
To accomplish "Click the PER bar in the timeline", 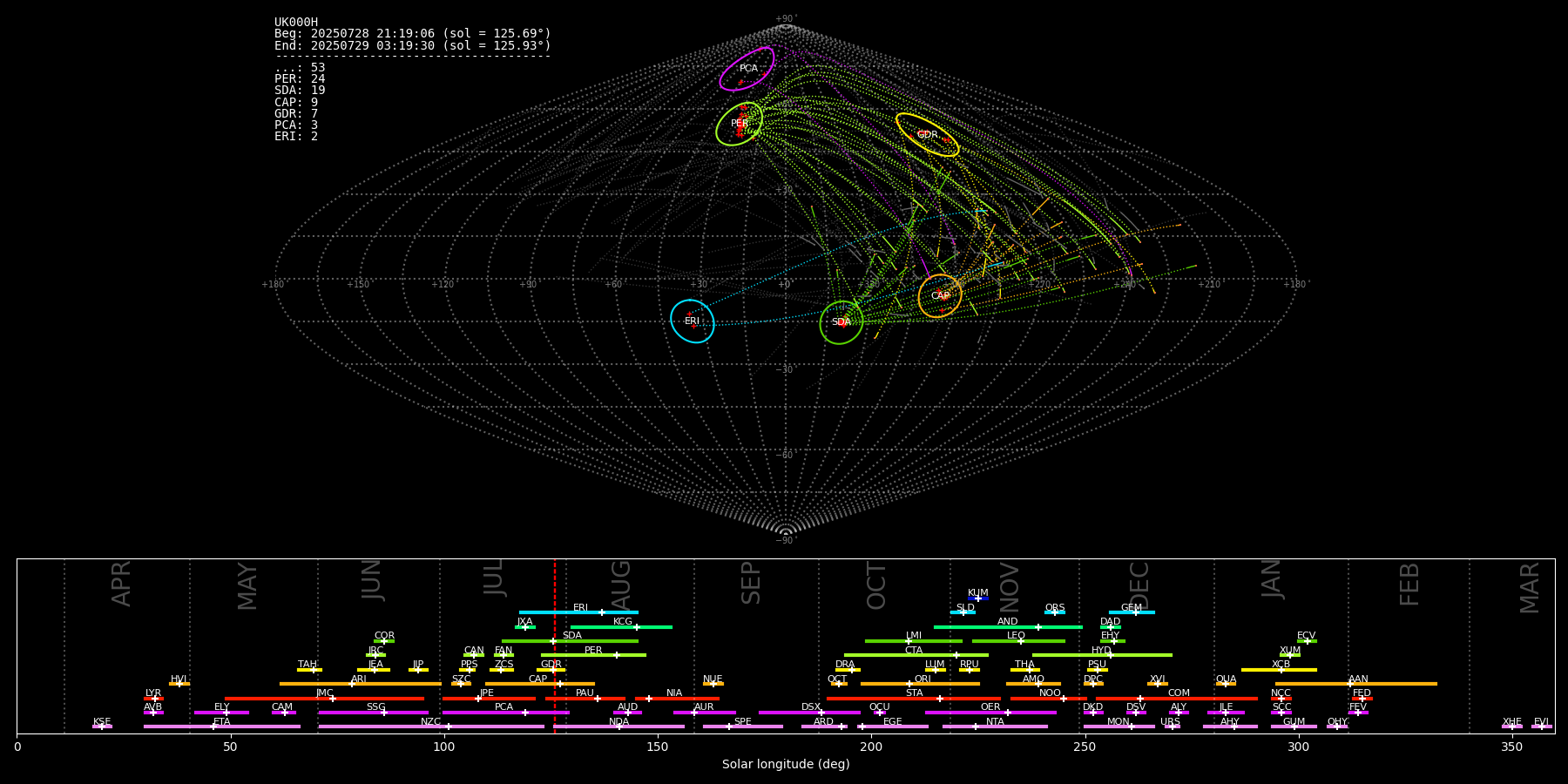I will [593, 655].
